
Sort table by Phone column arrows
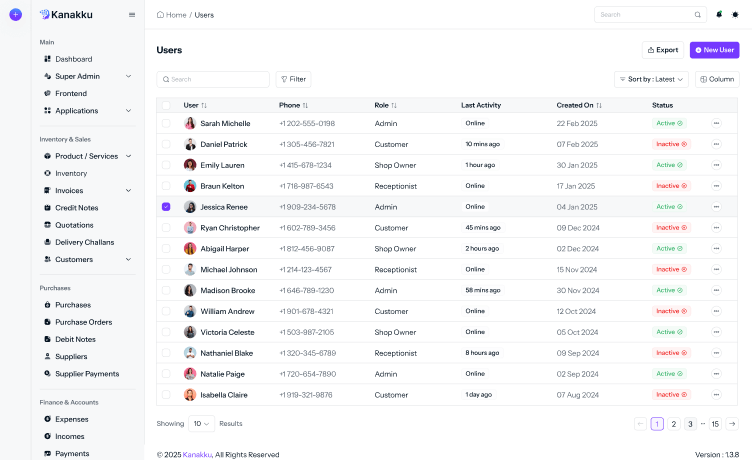[x=305, y=105]
